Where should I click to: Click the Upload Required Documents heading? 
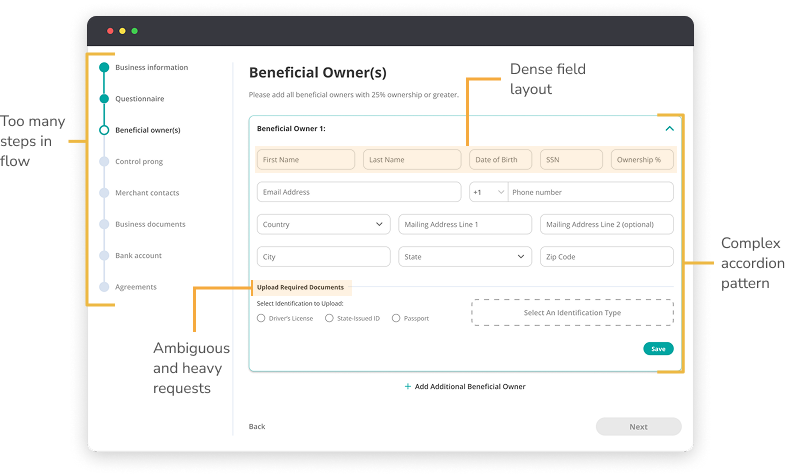pos(300,287)
